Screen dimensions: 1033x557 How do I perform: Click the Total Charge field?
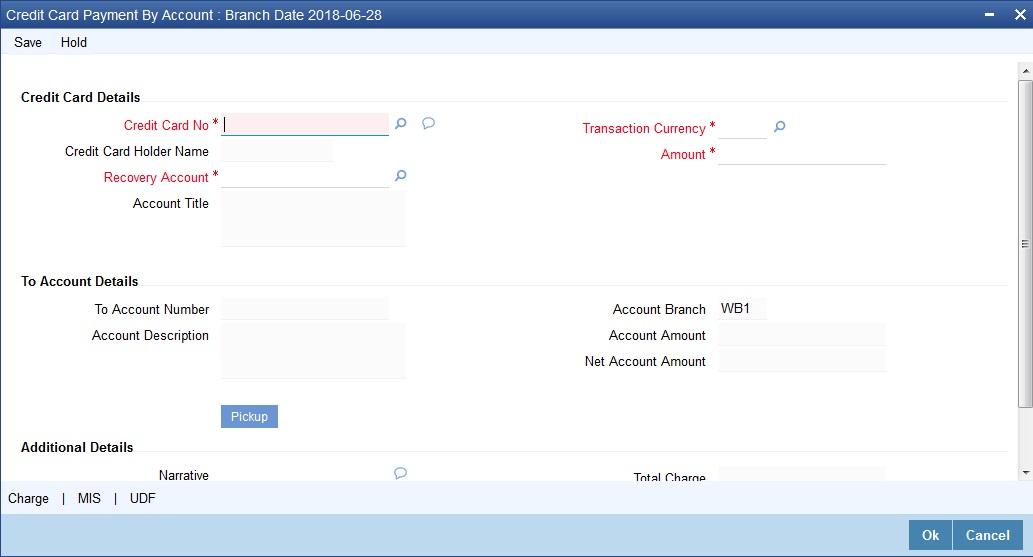(802, 473)
